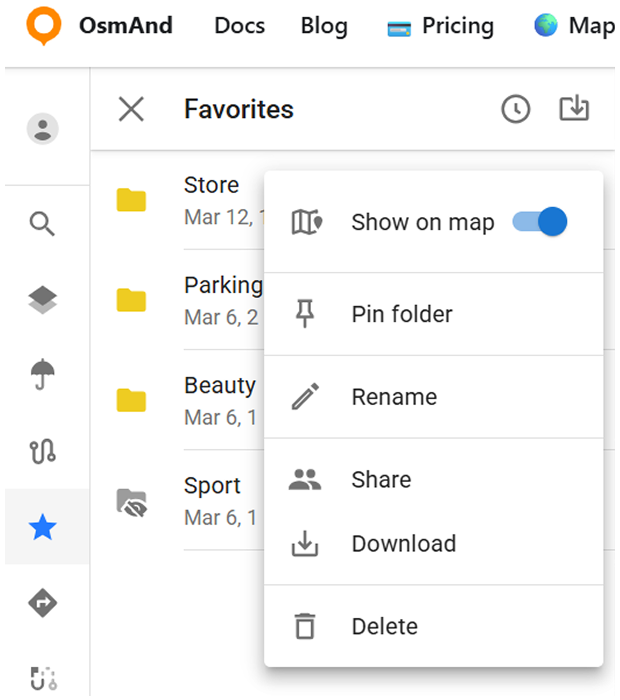Select Share in the folder menu

coord(381,480)
